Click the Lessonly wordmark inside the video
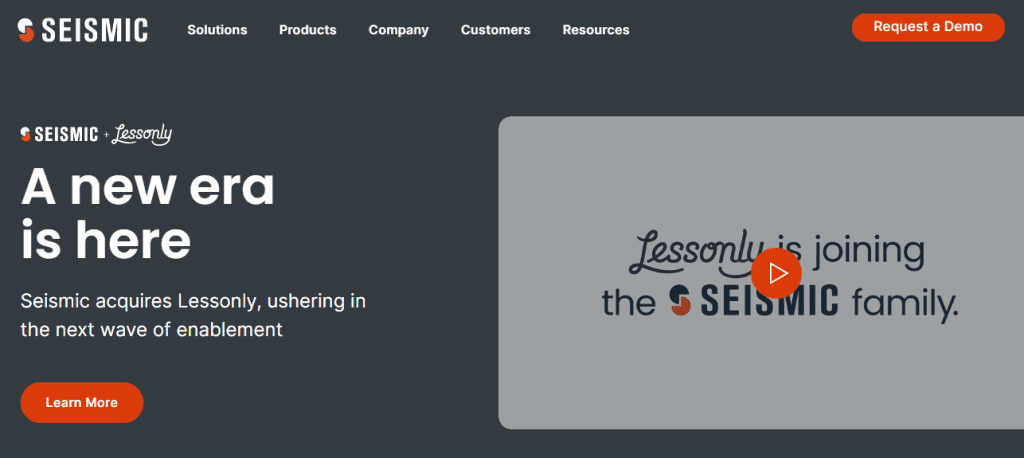The width and height of the screenshot is (1024, 458). pos(696,252)
